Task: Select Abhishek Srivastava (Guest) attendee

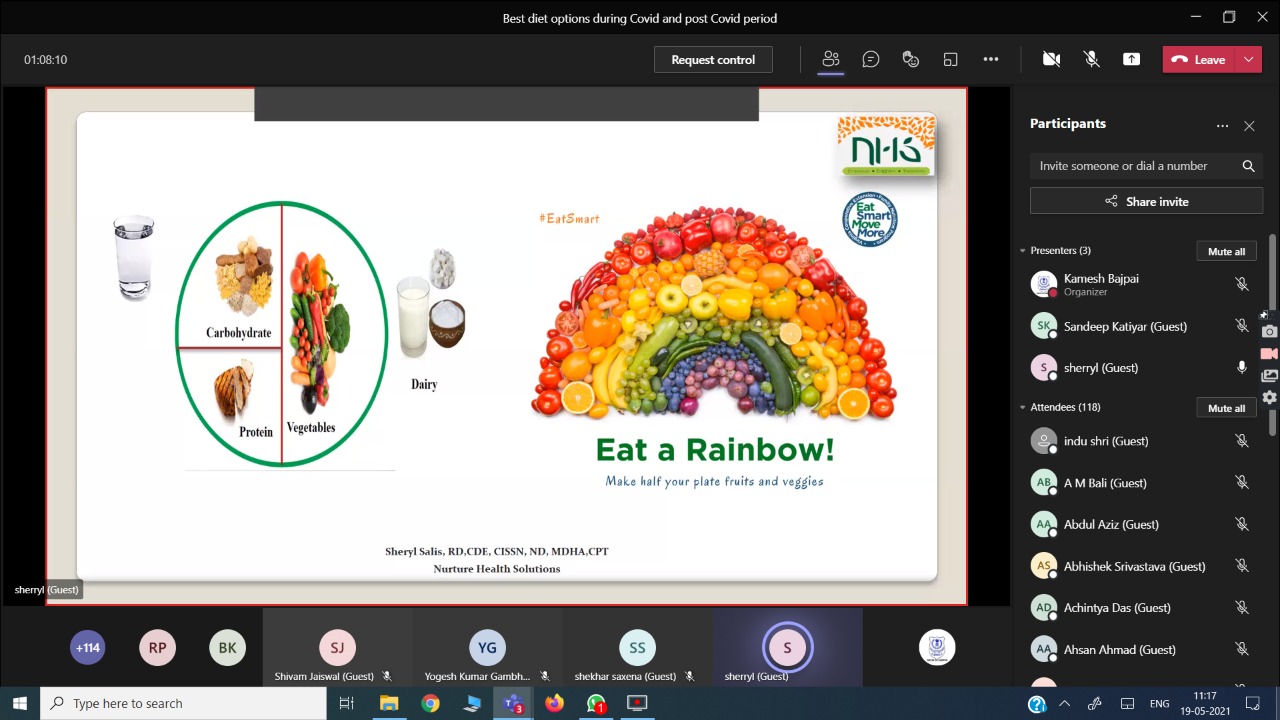Action: [x=1140, y=566]
